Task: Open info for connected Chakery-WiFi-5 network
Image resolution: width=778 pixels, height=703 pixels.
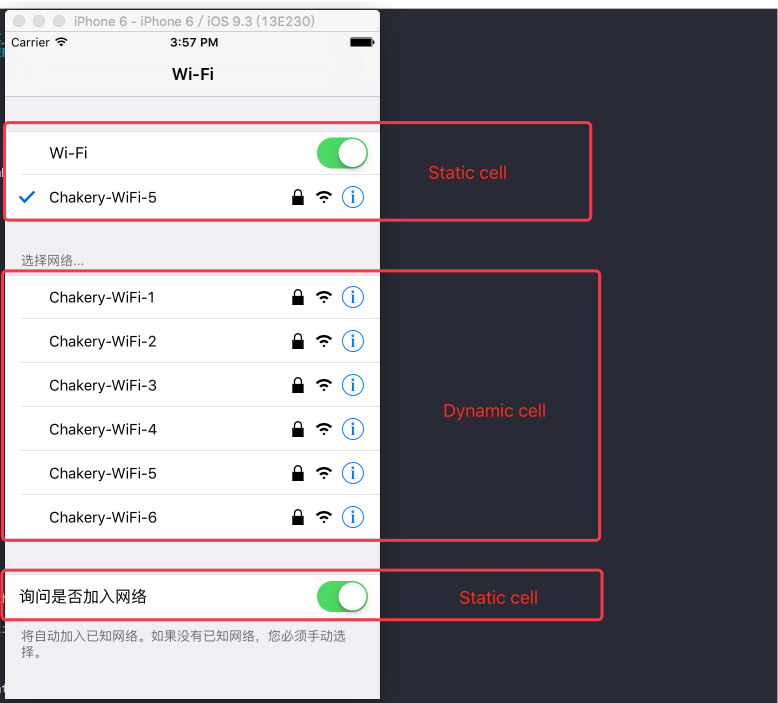Action: click(x=353, y=197)
